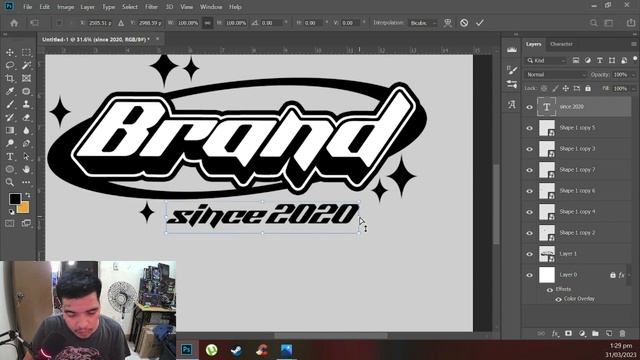Select the Gradient tool

point(10,131)
